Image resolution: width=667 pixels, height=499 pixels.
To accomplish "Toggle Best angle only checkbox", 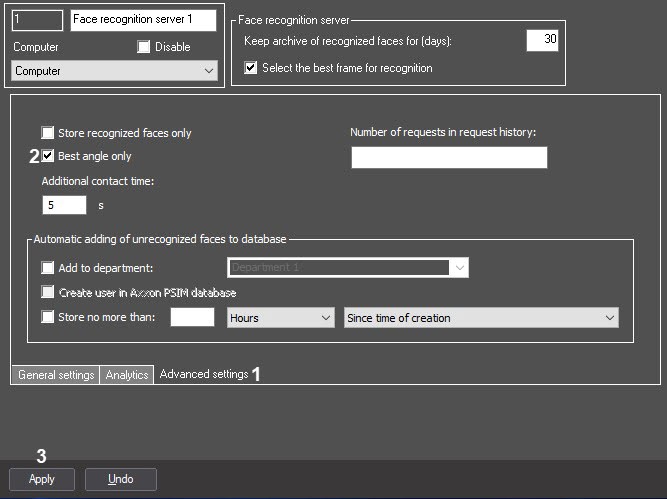I will tap(48, 156).
